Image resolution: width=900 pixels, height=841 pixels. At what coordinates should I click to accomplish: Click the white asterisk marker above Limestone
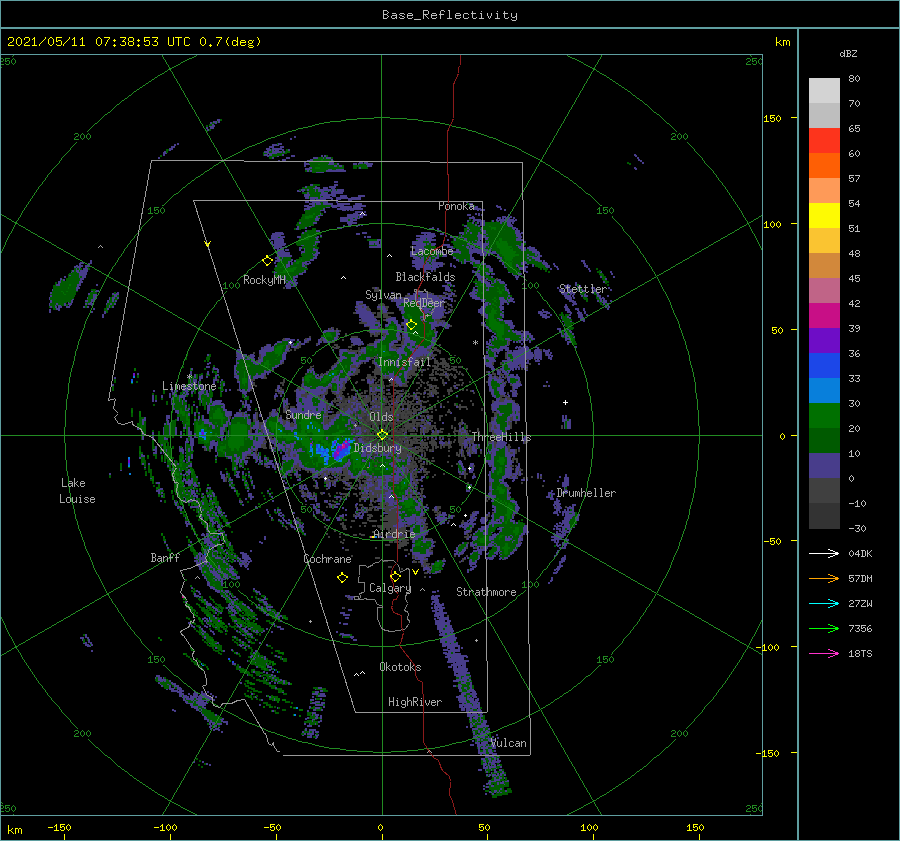coord(189,377)
